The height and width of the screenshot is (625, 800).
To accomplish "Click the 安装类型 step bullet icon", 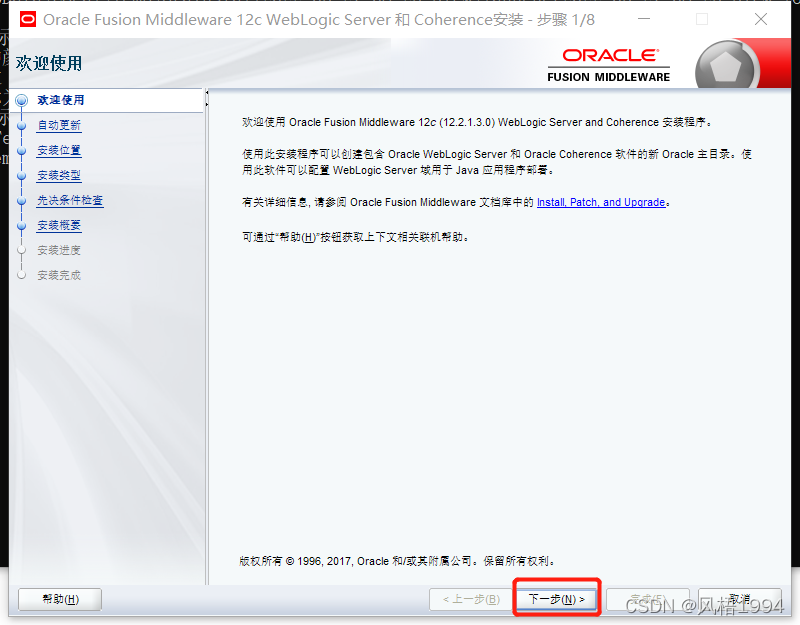I will pos(21,176).
